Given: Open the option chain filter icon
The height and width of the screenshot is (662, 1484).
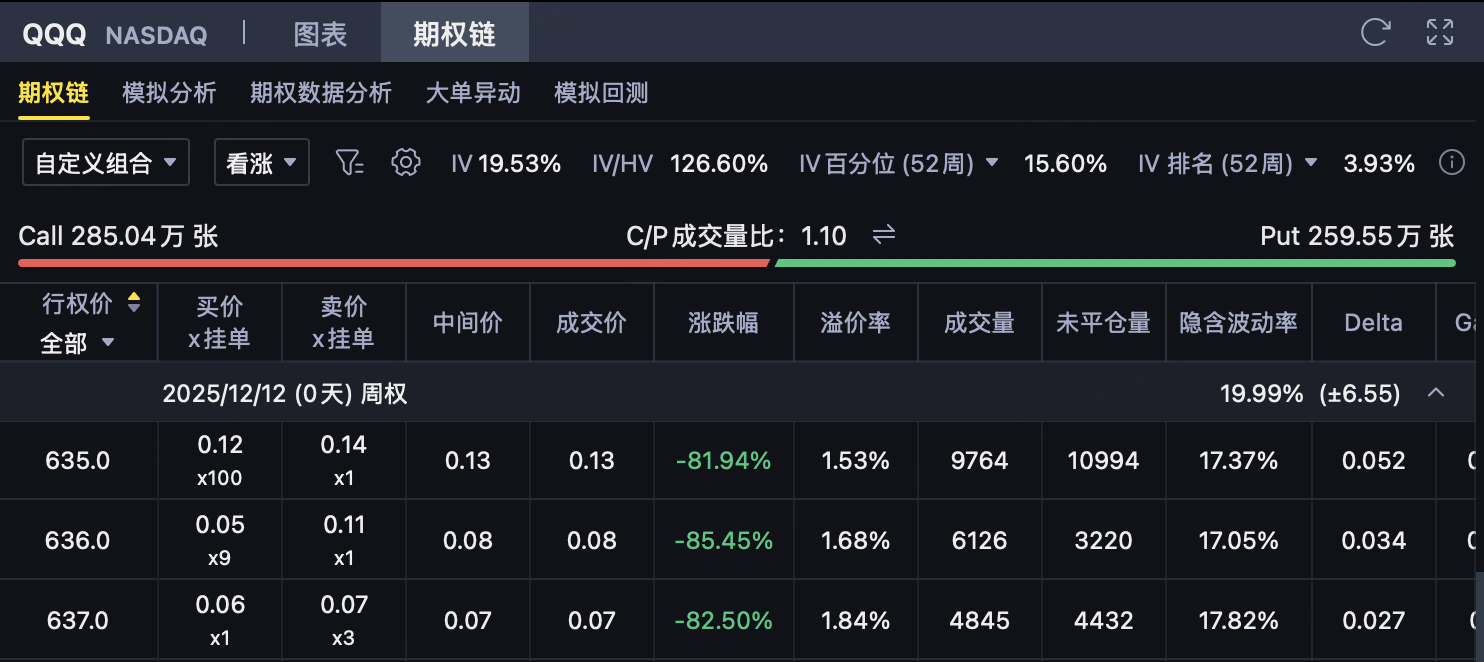Looking at the screenshot, I should [349, 163].
